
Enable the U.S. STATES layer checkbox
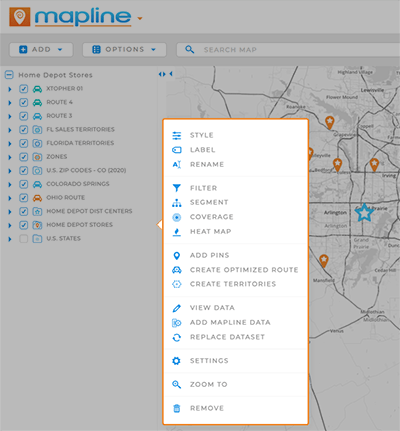click(23, 239)
